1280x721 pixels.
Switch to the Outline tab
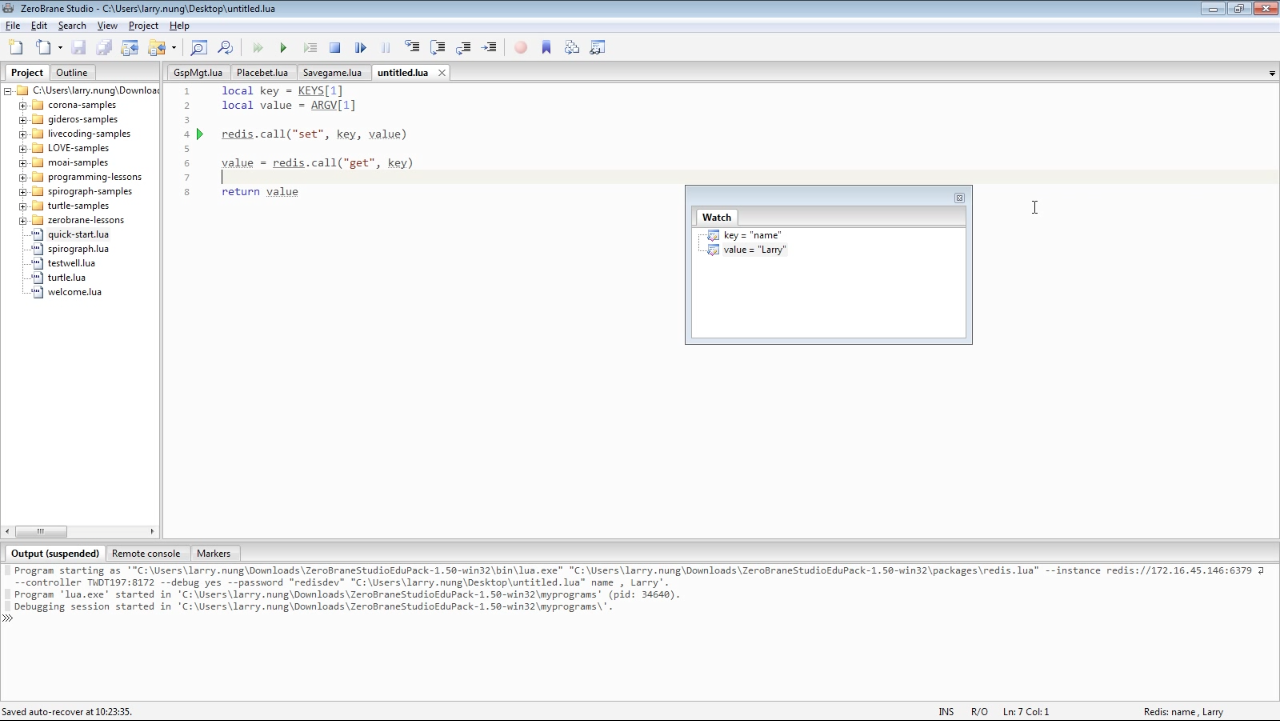71,73
